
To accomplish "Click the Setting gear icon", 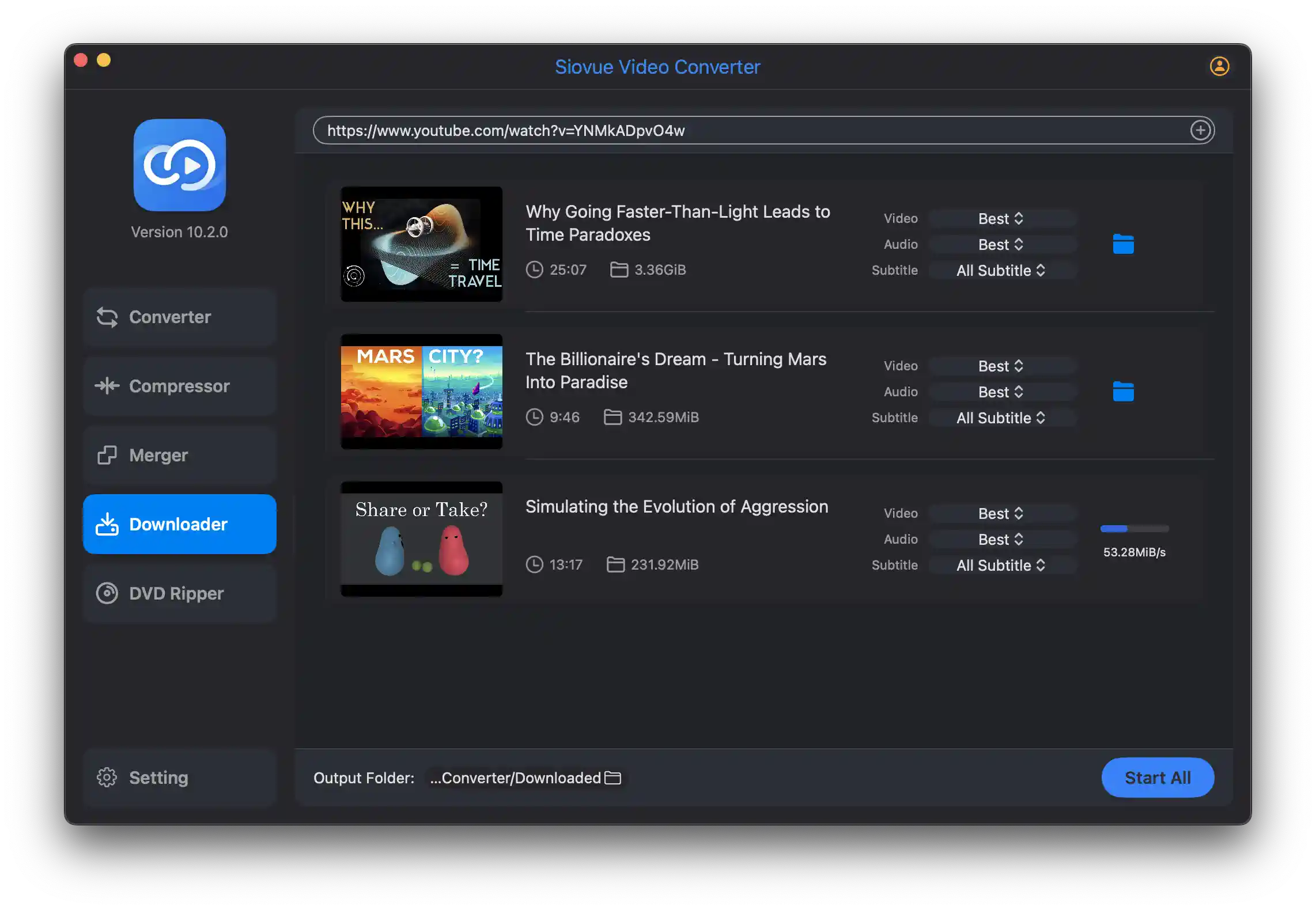I will tap(107, 778).
